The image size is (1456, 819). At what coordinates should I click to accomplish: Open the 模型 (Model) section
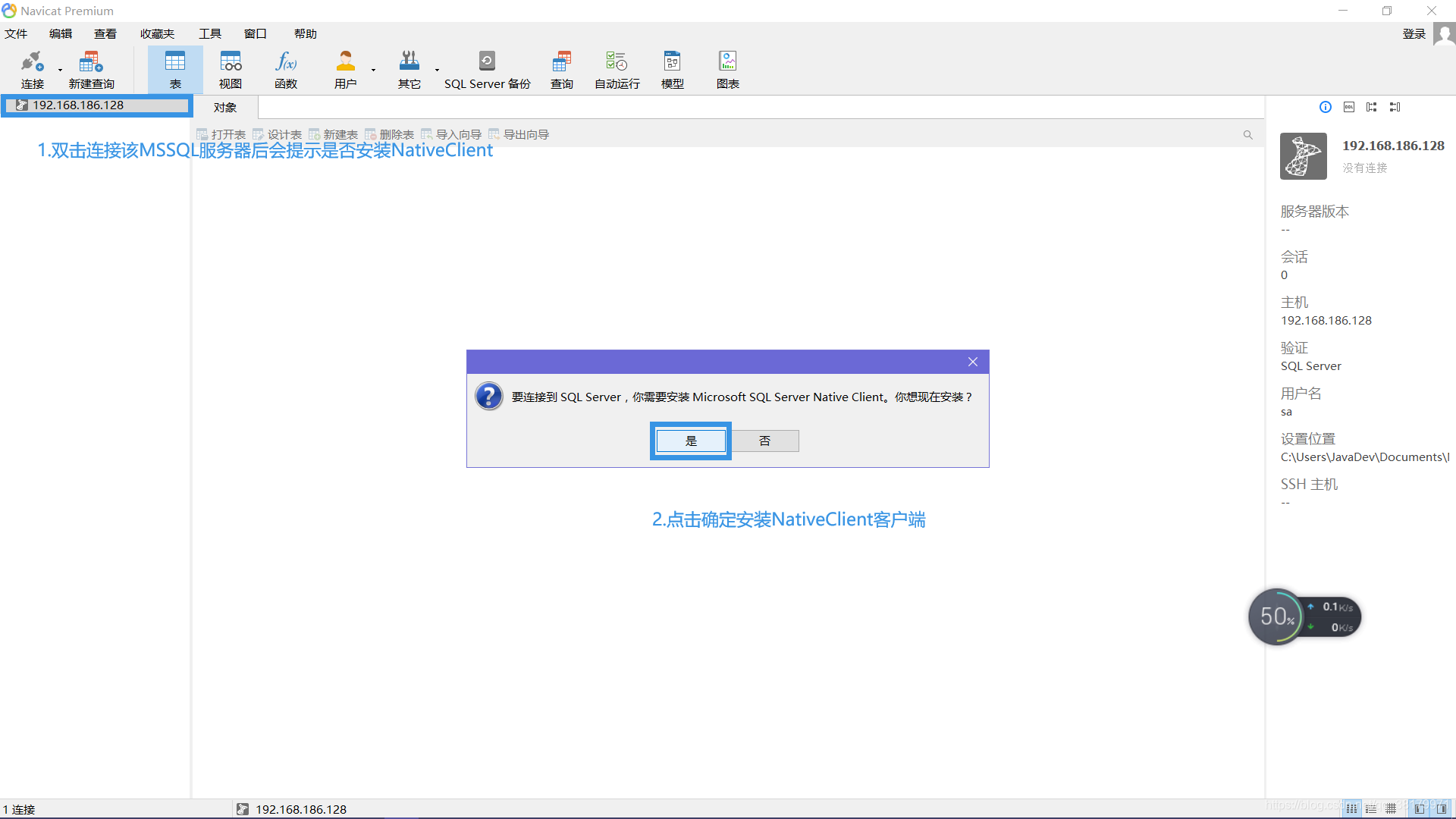[673, 70]
